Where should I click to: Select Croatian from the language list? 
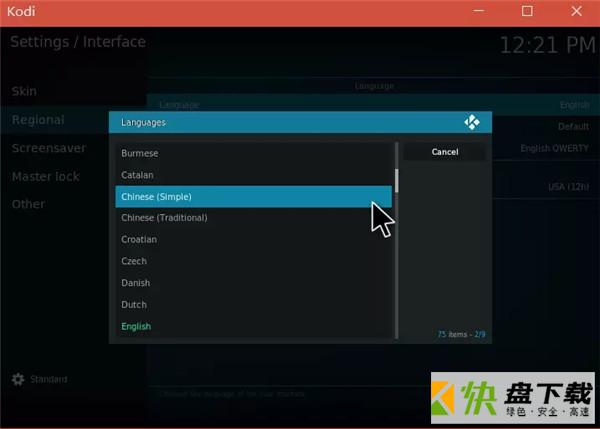[x=253, y=240]
